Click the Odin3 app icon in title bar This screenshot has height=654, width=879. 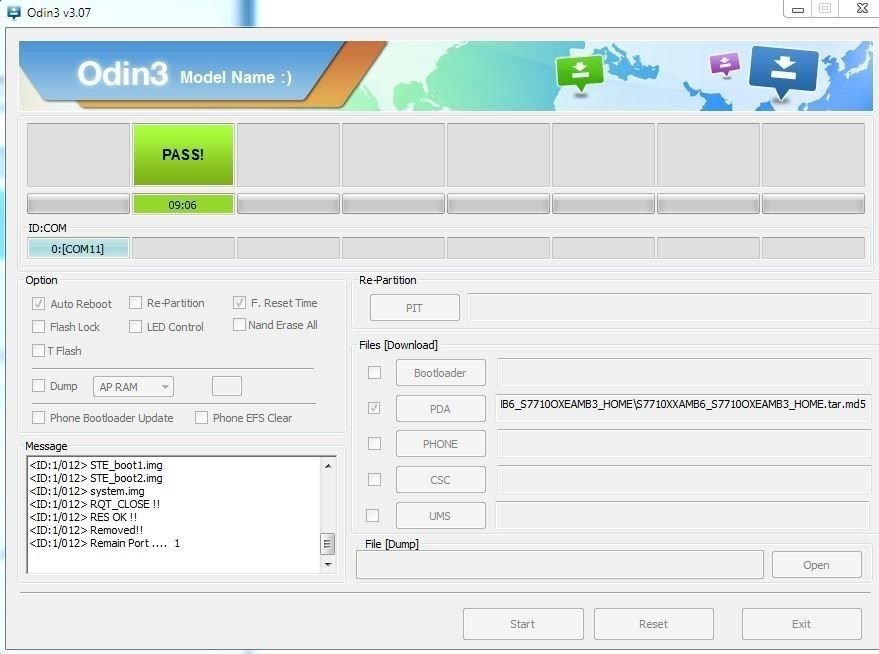[13, 12]
